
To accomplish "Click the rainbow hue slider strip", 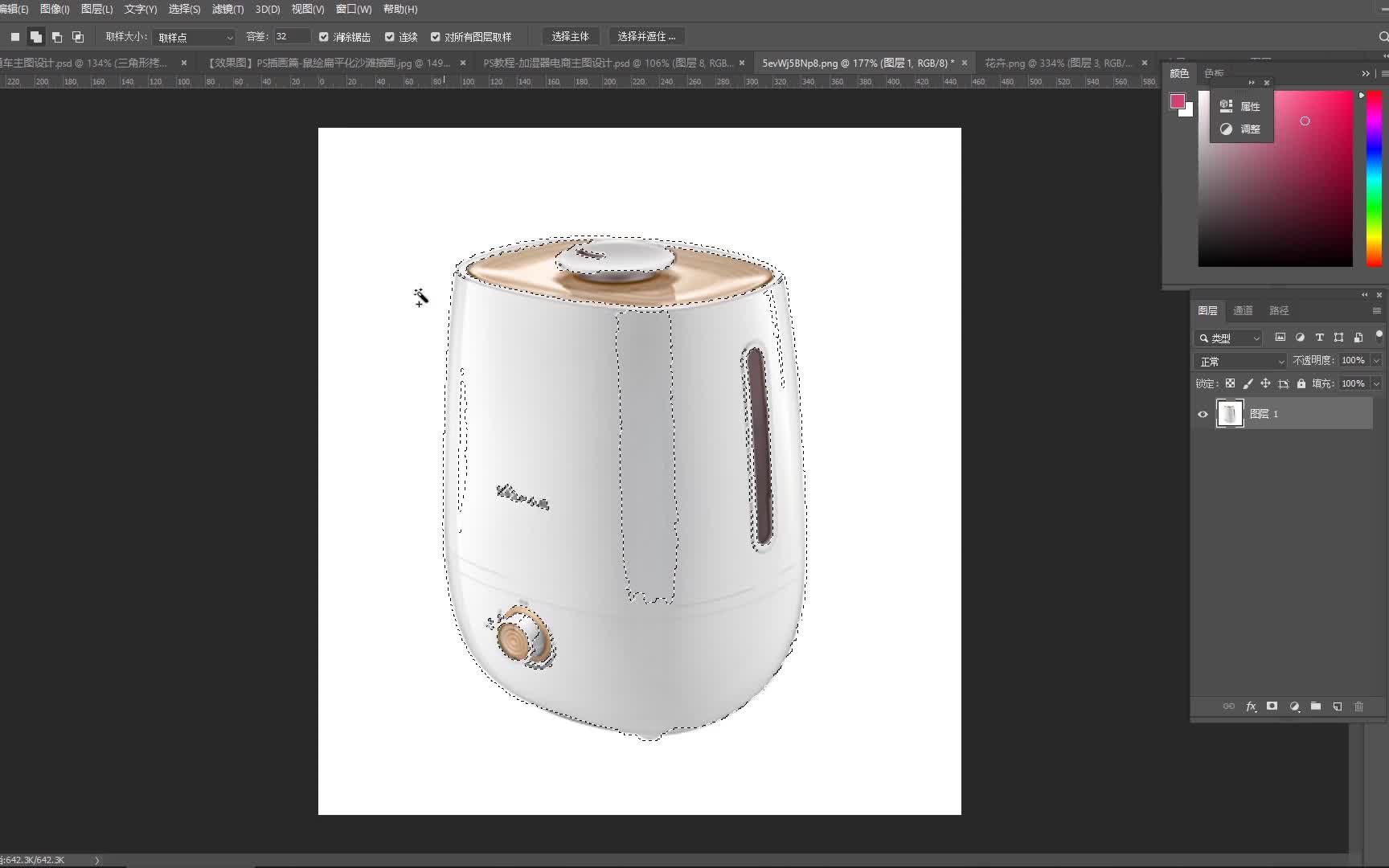I will pos(1374,178).
